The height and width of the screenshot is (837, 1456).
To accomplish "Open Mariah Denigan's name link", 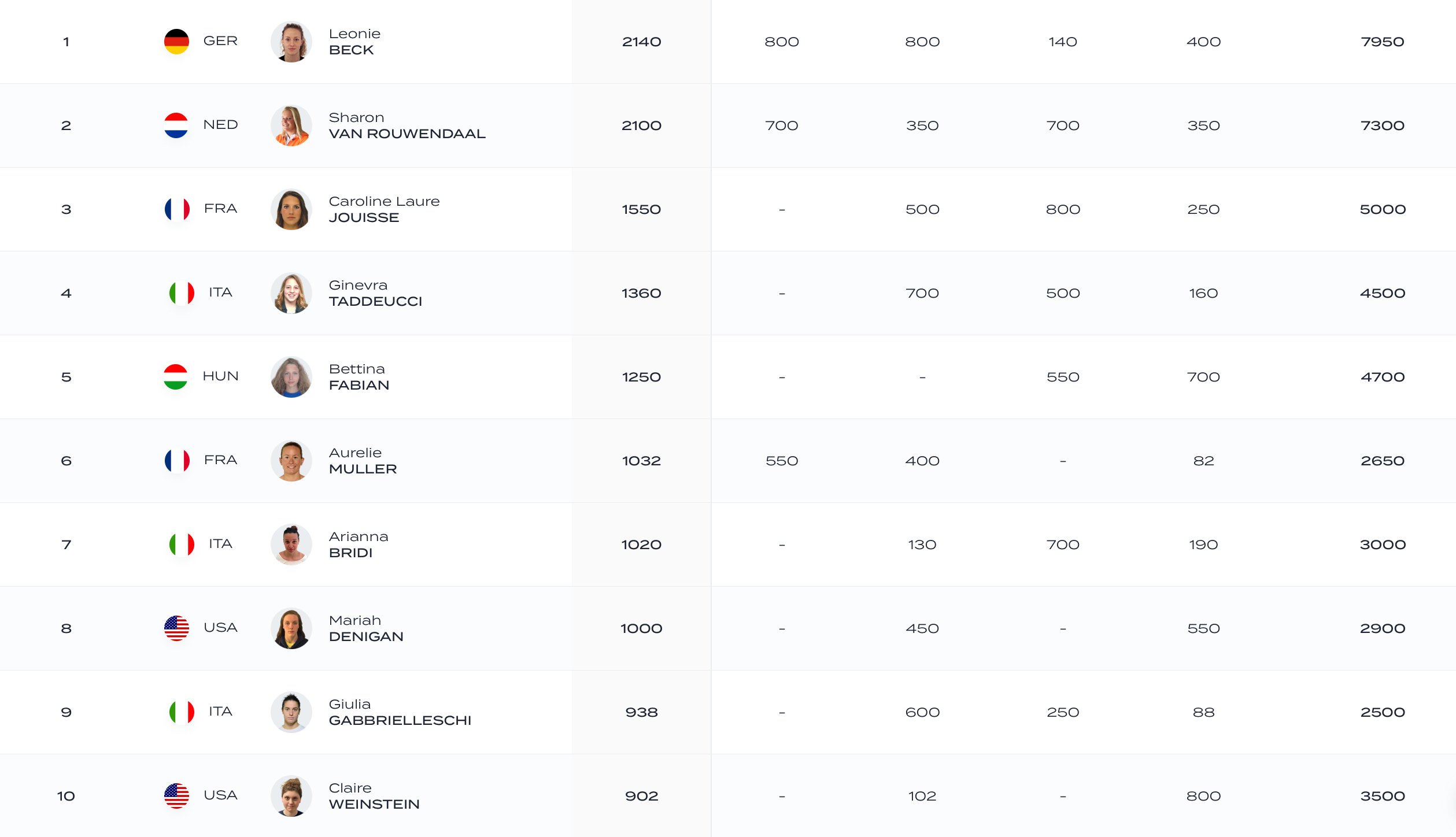I will coord(366,628).
